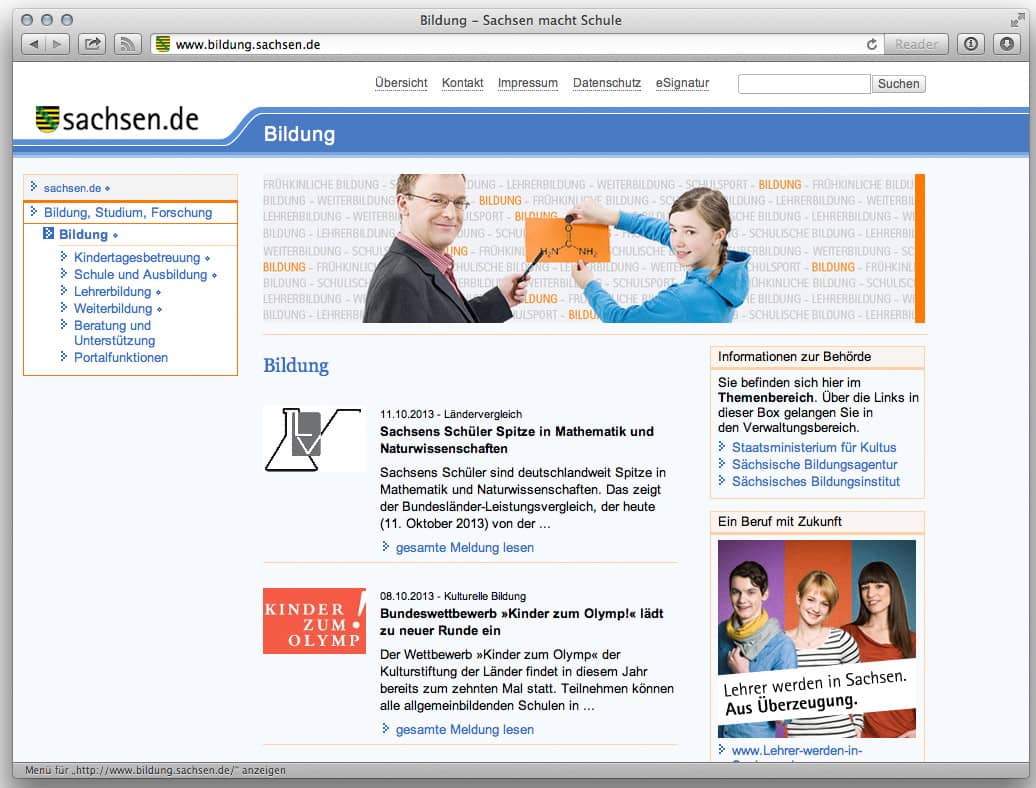The height and width of the screenshot is (788, 1036).
Task: Reload page using the refresh icon
Action: pyautogui.click(x=872, y=44)
